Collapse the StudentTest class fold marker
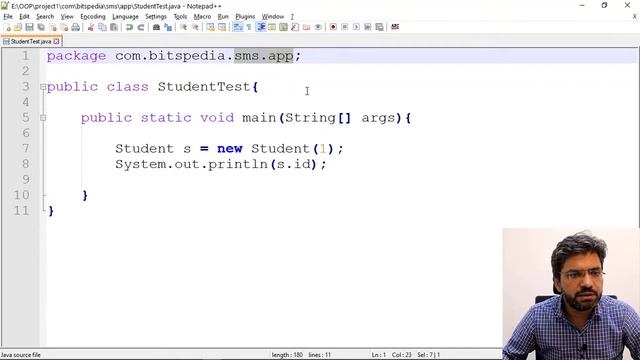The image size is (640, 360). pos(43,87)
